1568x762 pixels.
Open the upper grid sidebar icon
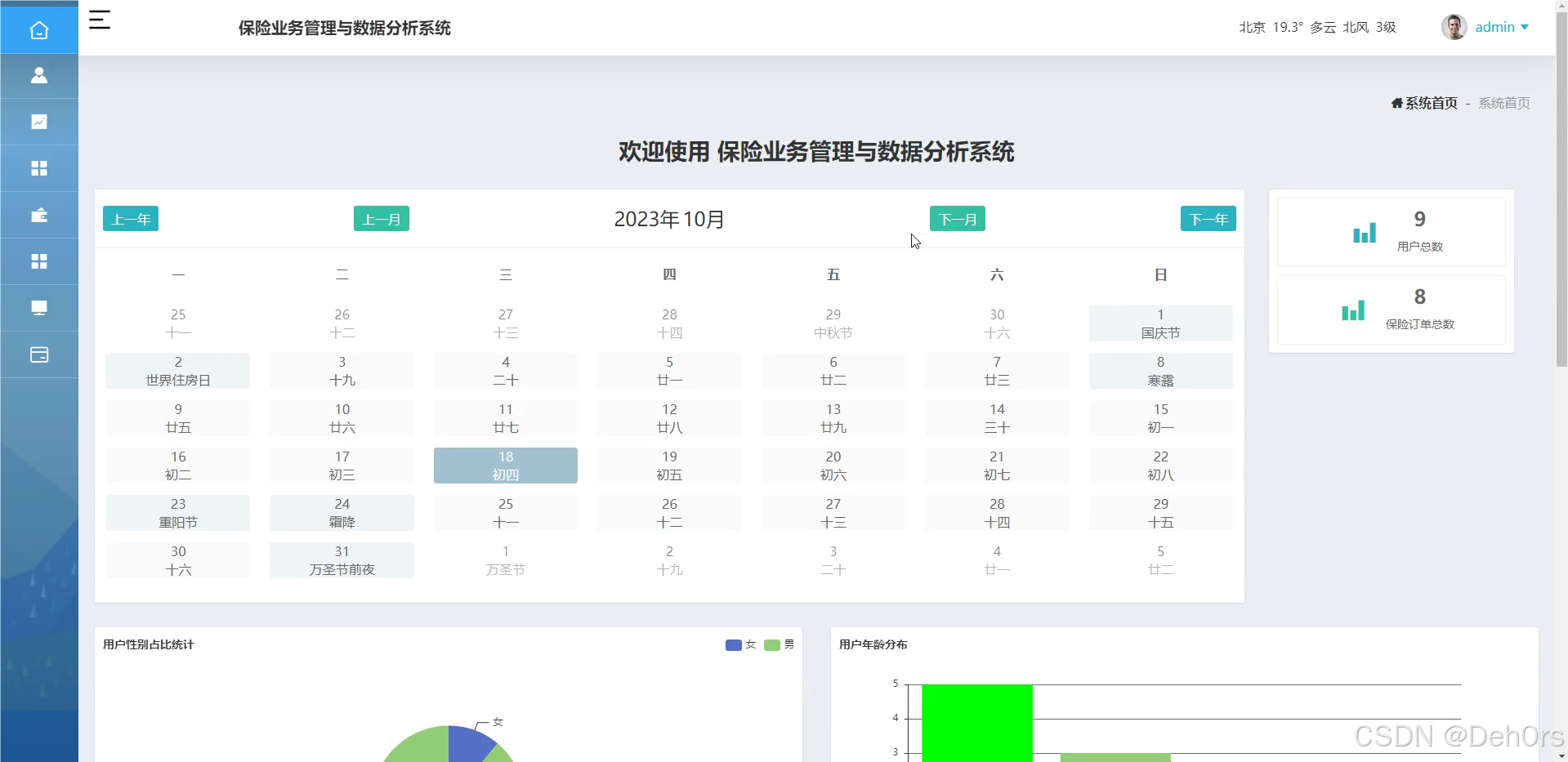tap(39, 168)
